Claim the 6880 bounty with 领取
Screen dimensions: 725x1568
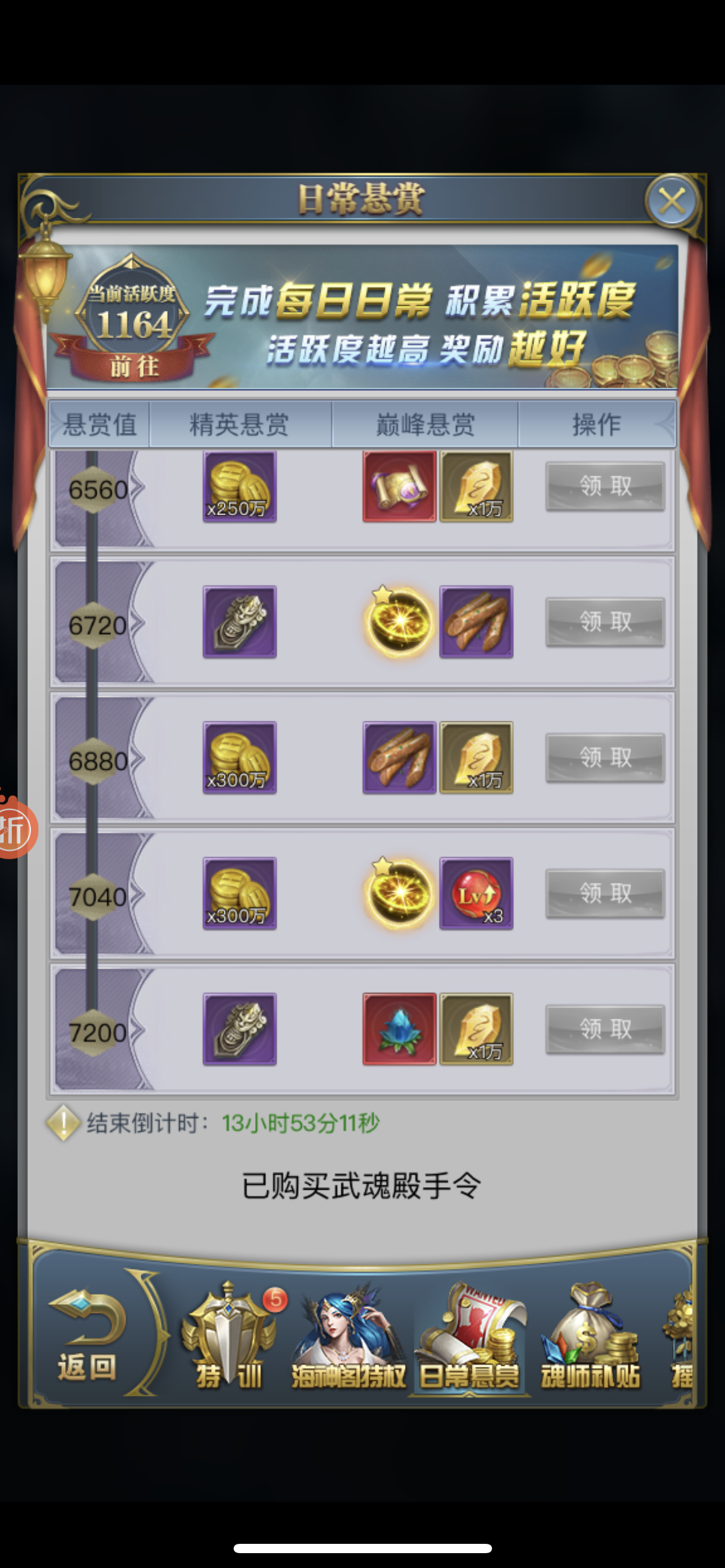pyautogui.click(x=605, y=757)
